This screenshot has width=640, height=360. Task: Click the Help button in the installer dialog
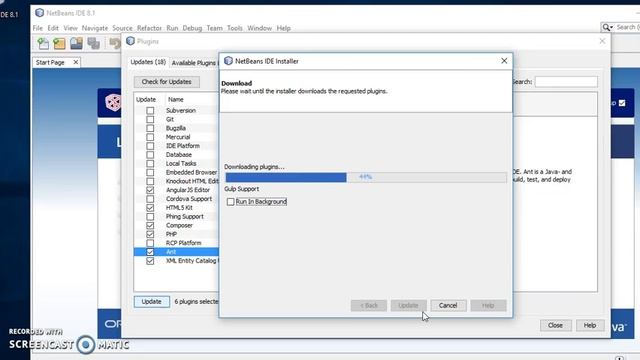coord(488,305)
